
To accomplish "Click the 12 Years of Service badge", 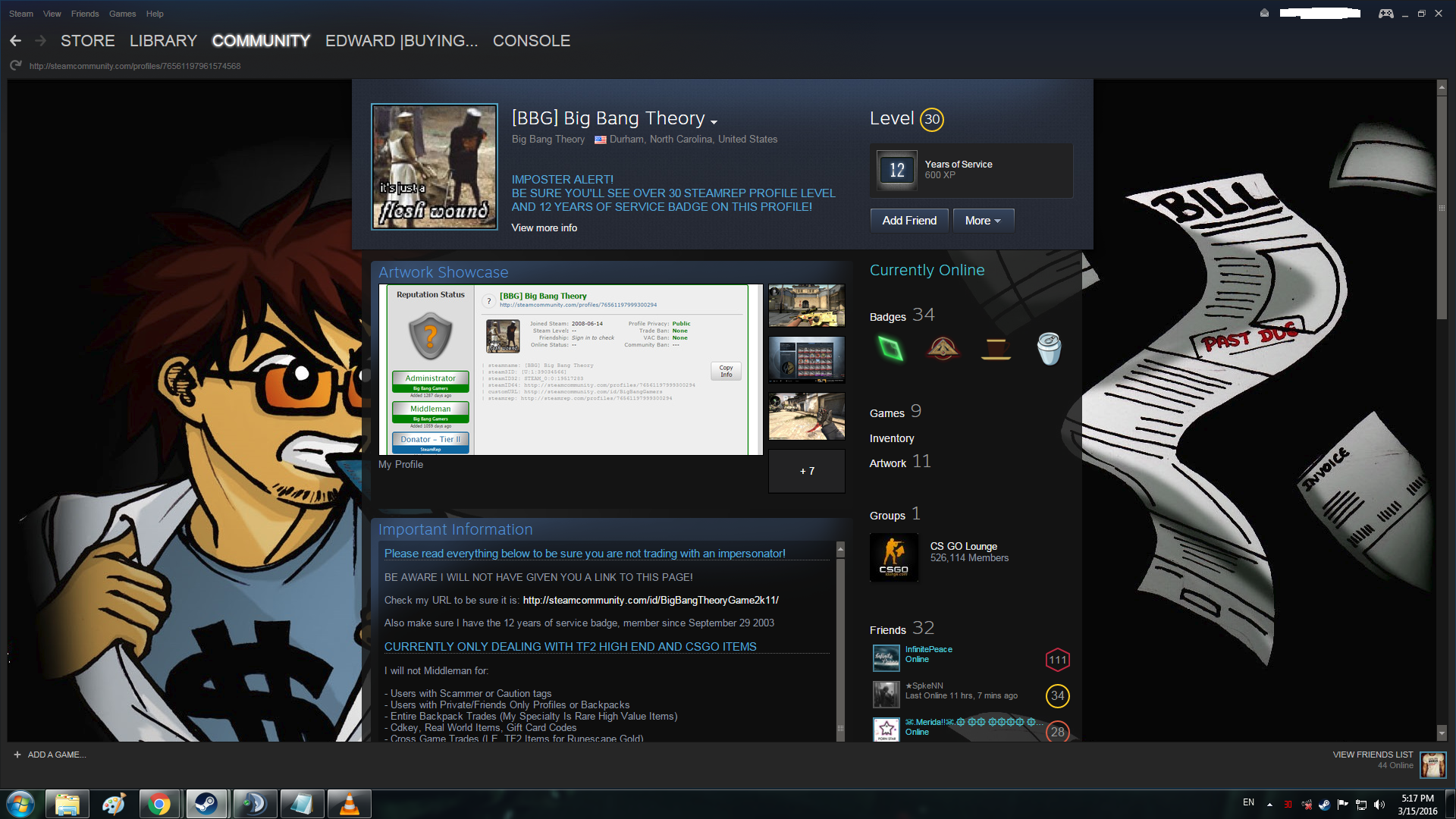I will [x=896, y=170].
